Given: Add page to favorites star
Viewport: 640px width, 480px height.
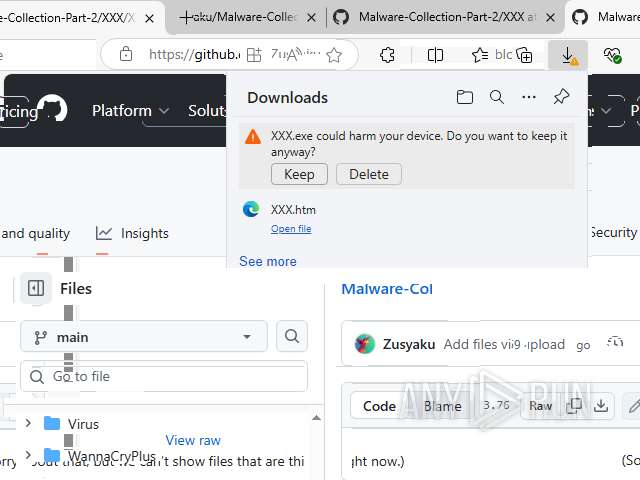Looking at the screenshot, I should (x=334, y=55).
